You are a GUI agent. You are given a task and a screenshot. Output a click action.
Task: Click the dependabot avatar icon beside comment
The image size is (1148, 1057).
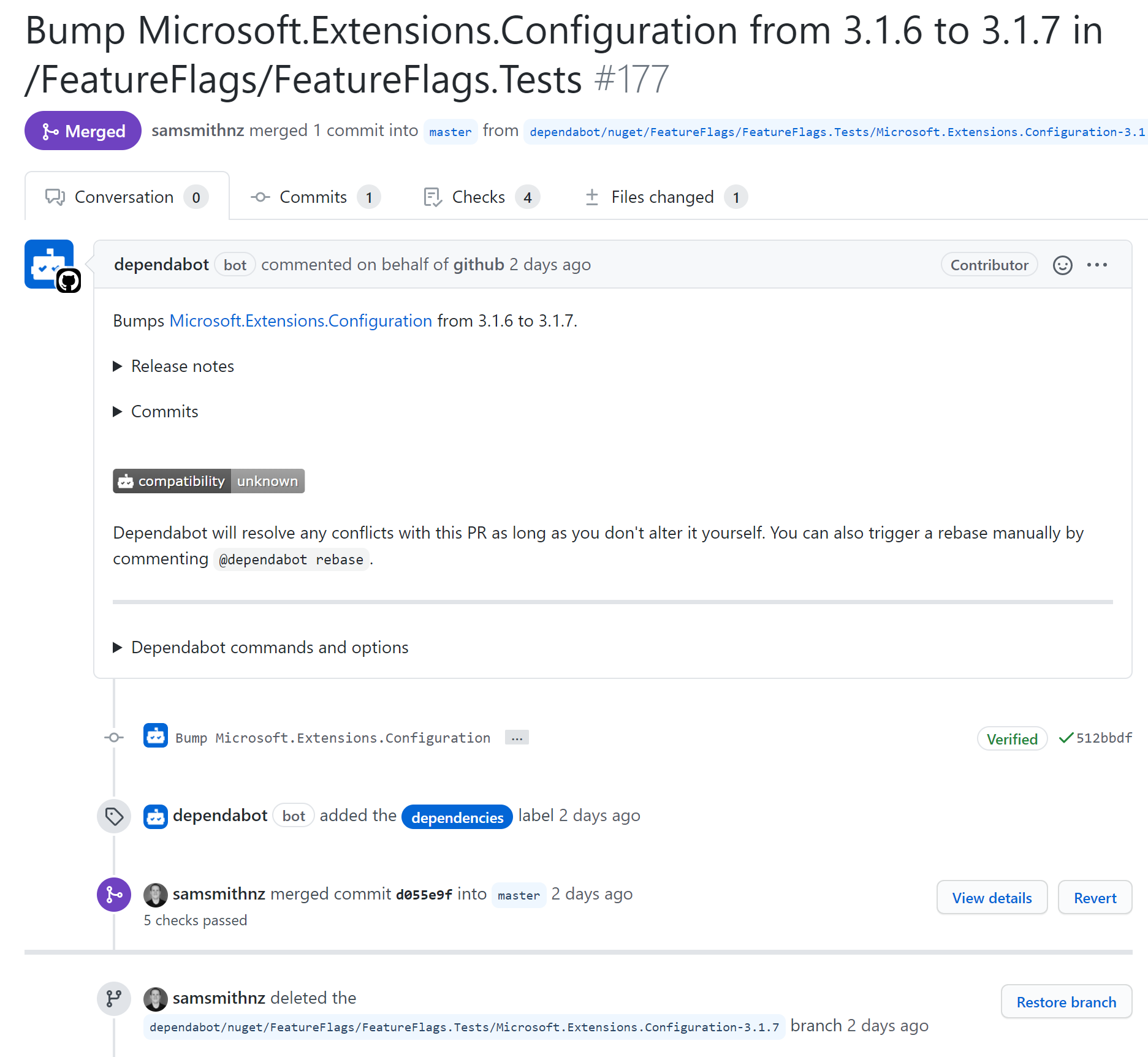[49, 264]
